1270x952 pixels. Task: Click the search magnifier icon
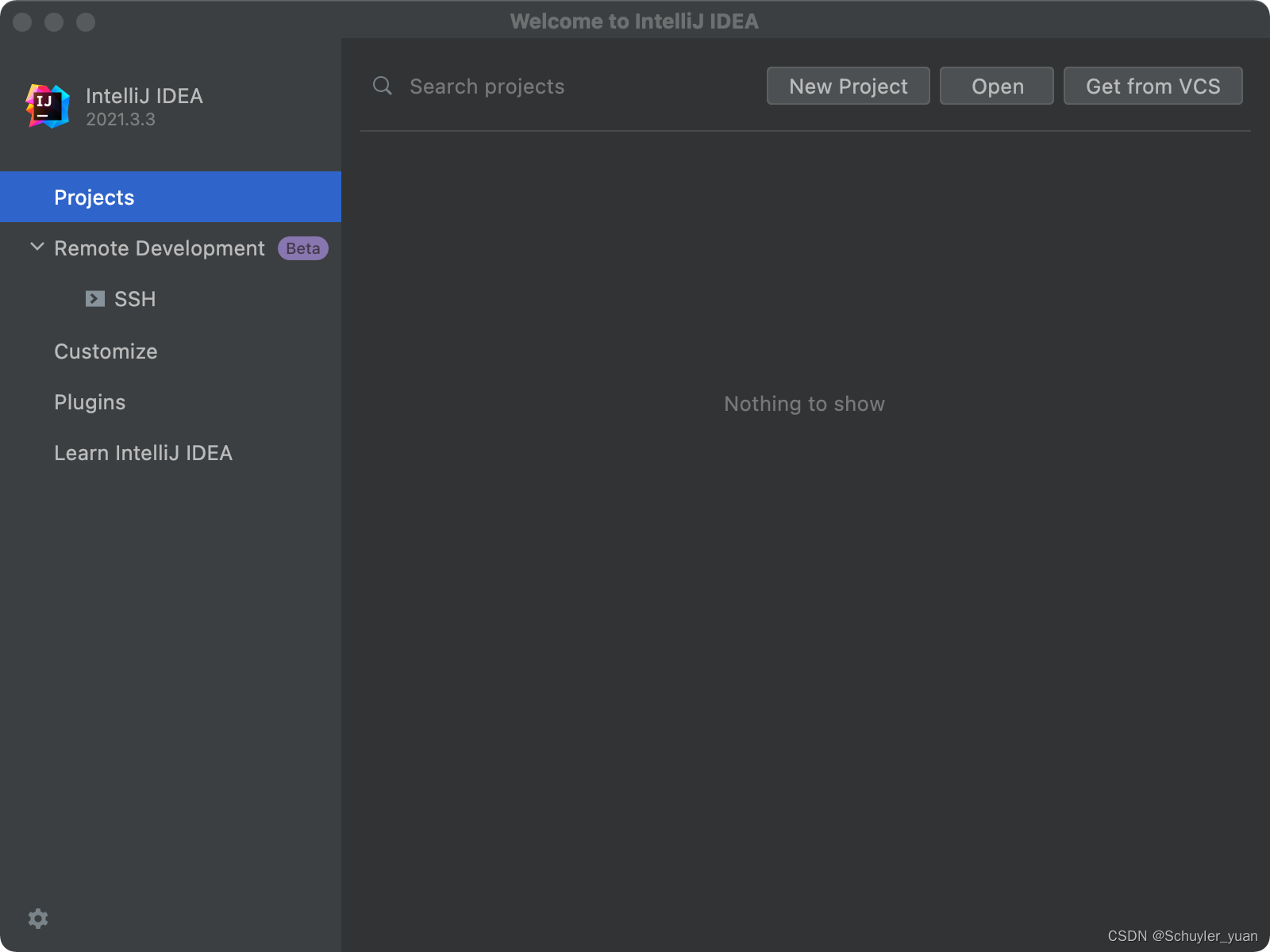[x=383, y=86]
